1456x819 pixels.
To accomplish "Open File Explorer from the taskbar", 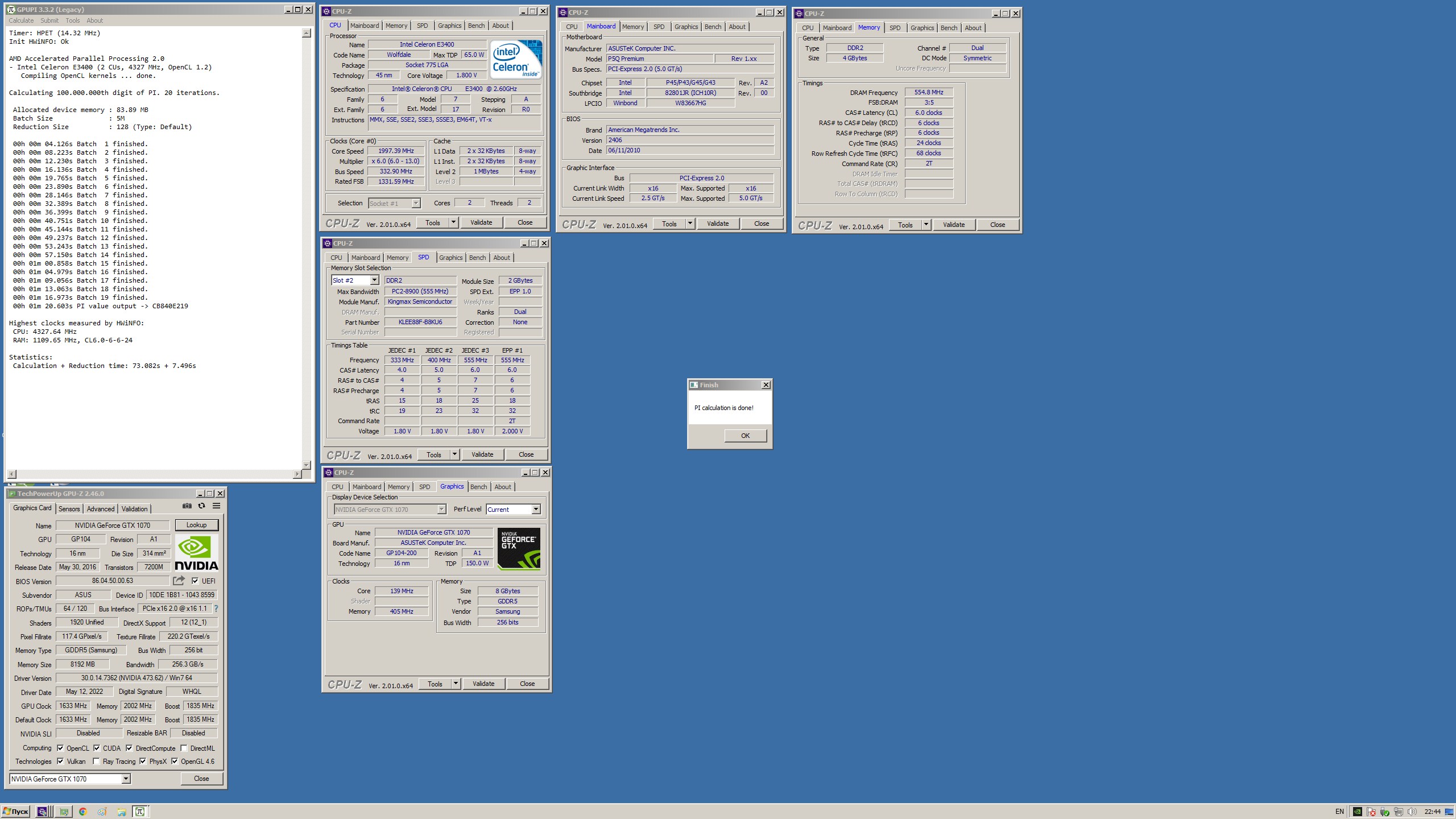I will click(121, 812).
